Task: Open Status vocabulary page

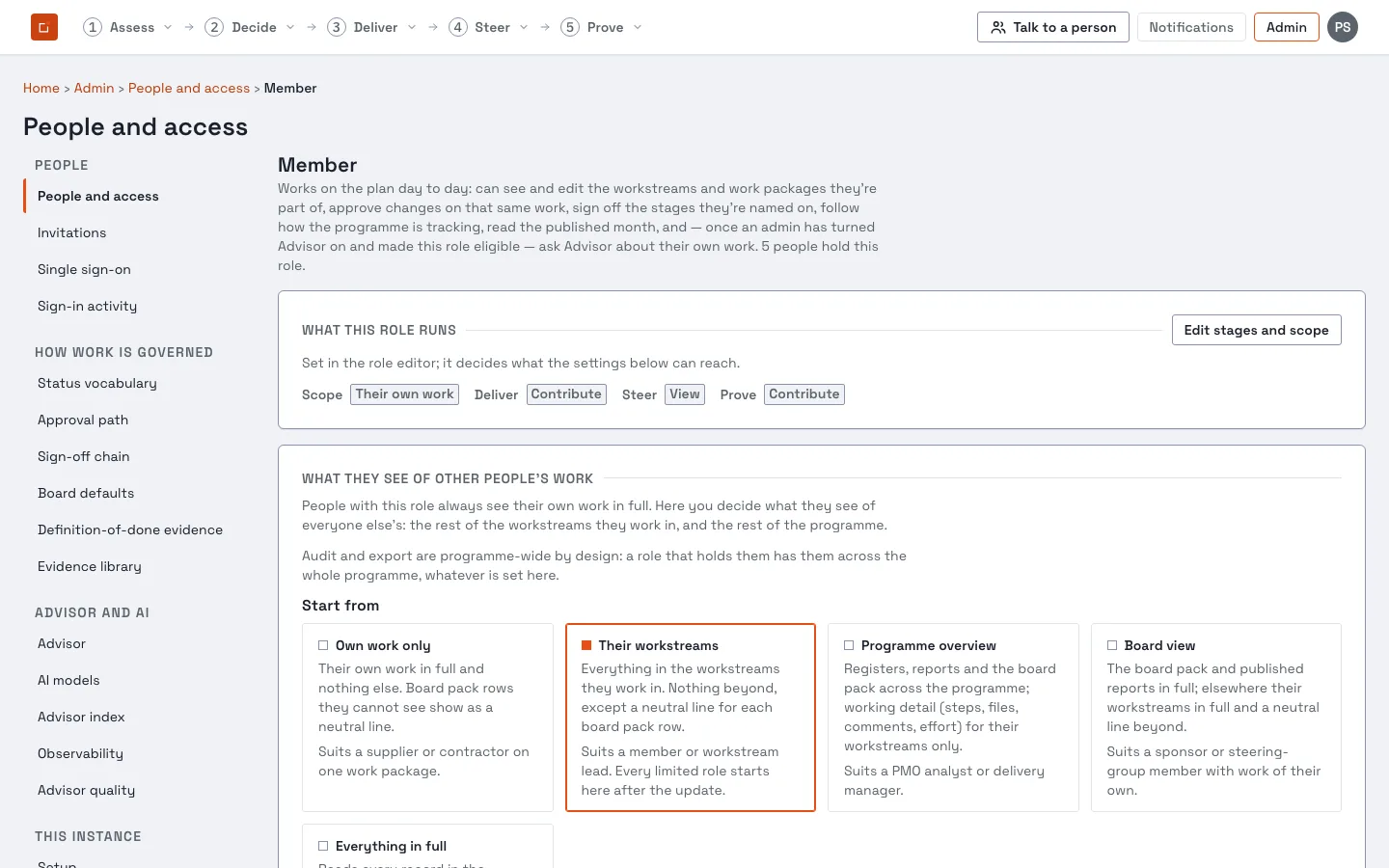Action: point(96,383)
